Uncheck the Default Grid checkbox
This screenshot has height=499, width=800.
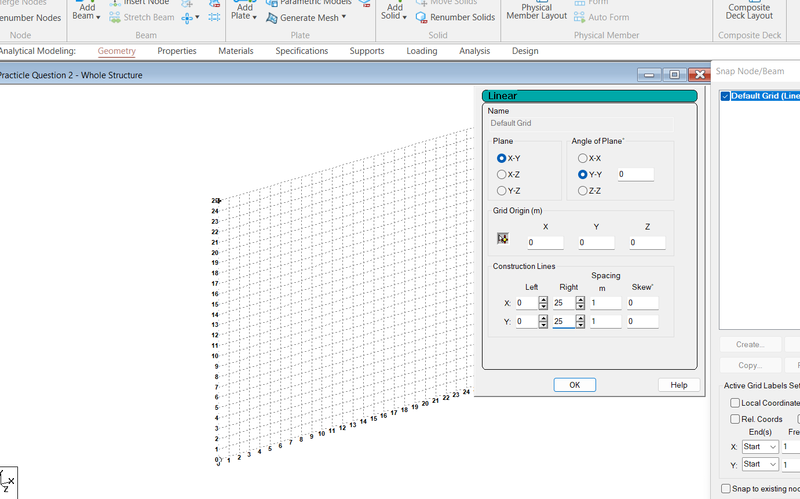tap(725, 96)
